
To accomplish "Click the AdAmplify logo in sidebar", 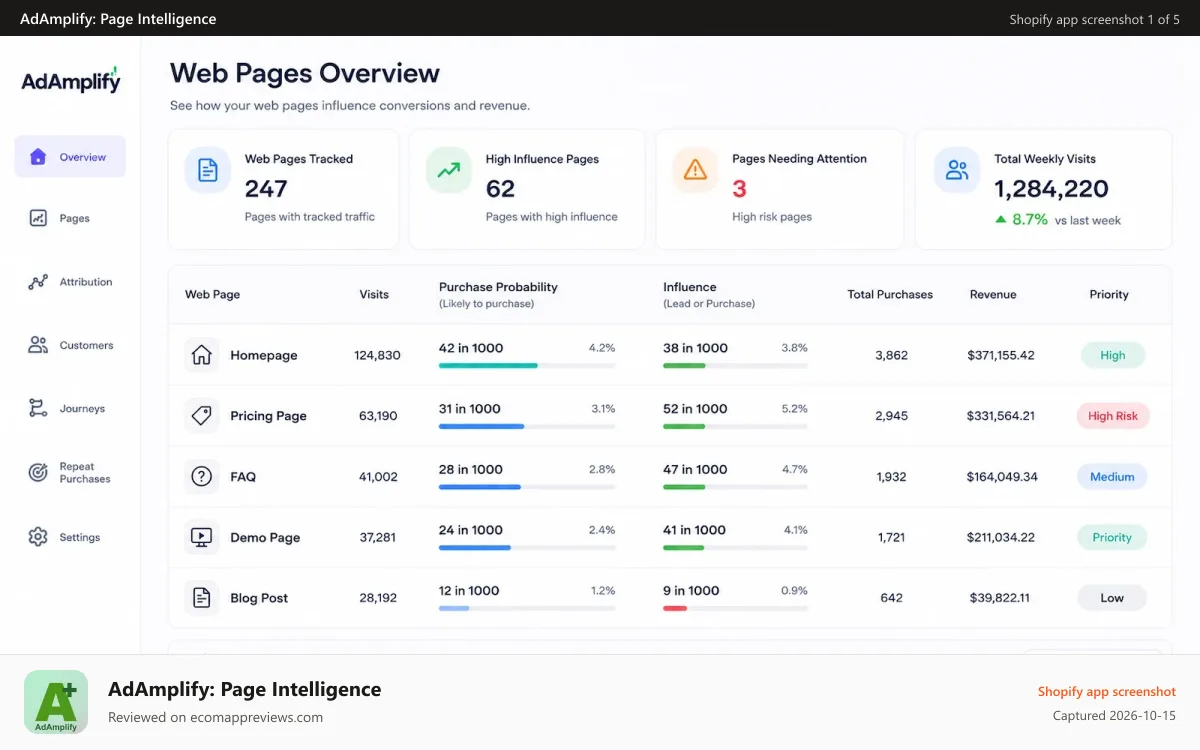I will (71, 81).
